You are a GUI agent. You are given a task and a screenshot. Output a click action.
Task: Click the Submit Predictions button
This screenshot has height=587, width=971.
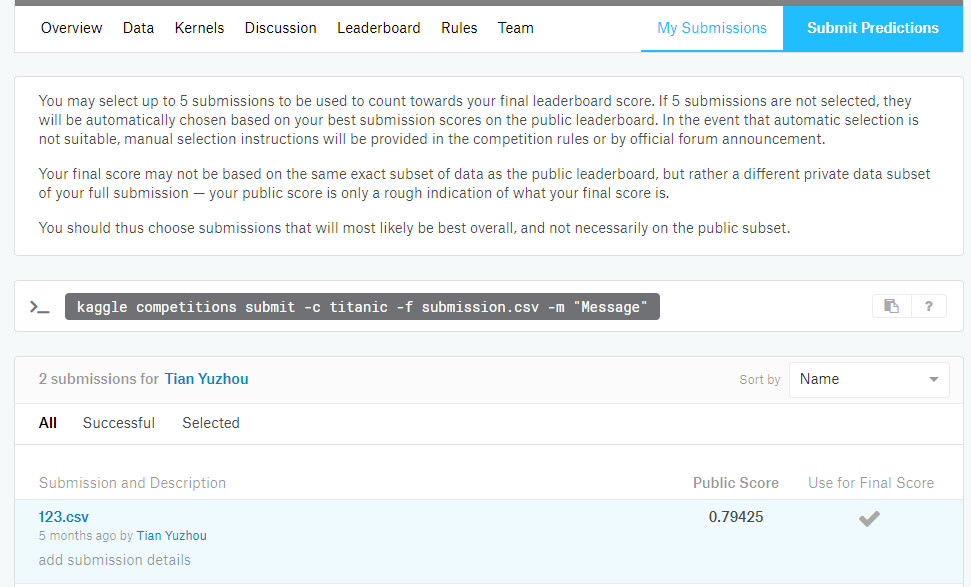click(x=873, y=28)
